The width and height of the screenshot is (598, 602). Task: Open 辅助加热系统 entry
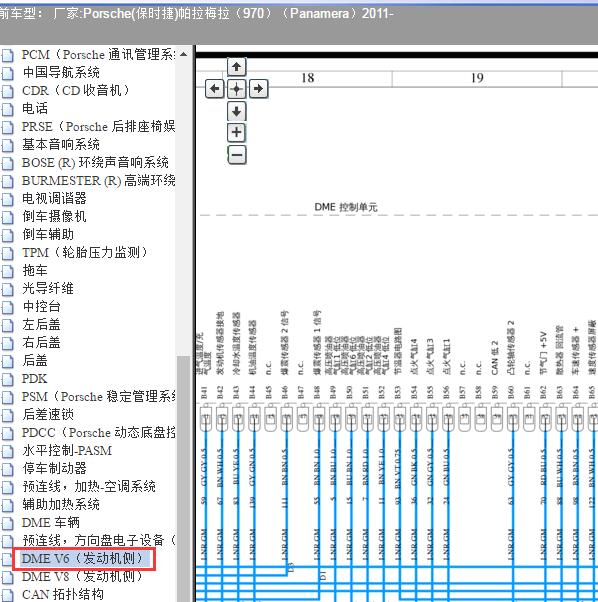[61, 504]
